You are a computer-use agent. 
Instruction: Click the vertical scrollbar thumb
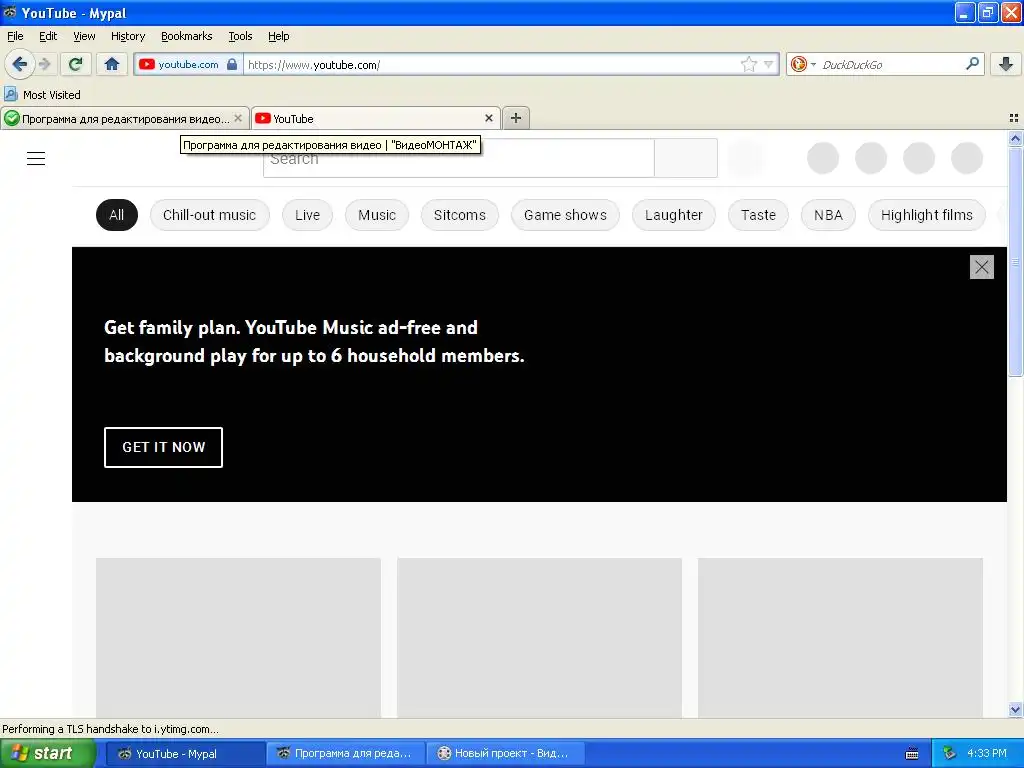point(1015,262)
